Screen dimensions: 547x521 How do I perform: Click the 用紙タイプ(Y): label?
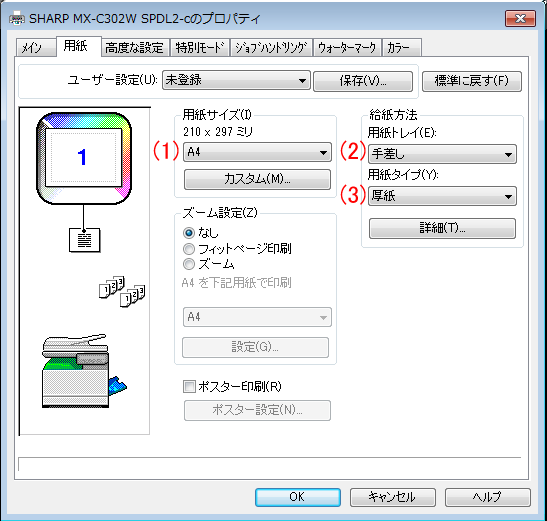pyautogui.click(x=403, y=174)
